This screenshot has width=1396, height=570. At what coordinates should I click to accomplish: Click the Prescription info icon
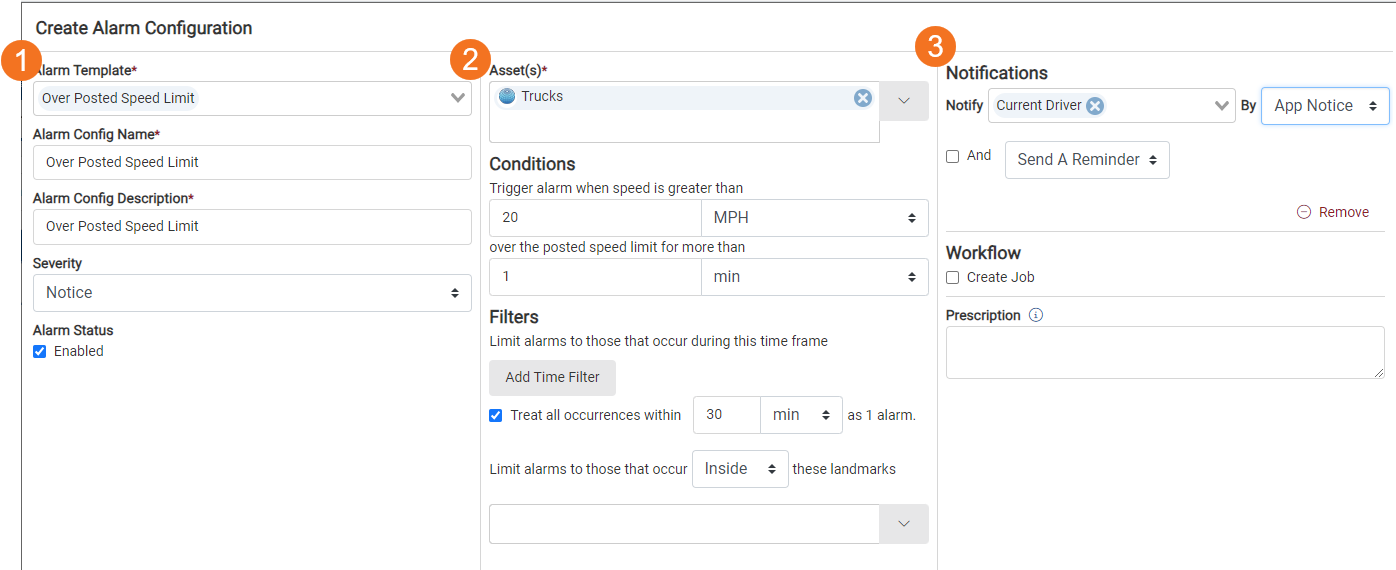point(1036,315)
